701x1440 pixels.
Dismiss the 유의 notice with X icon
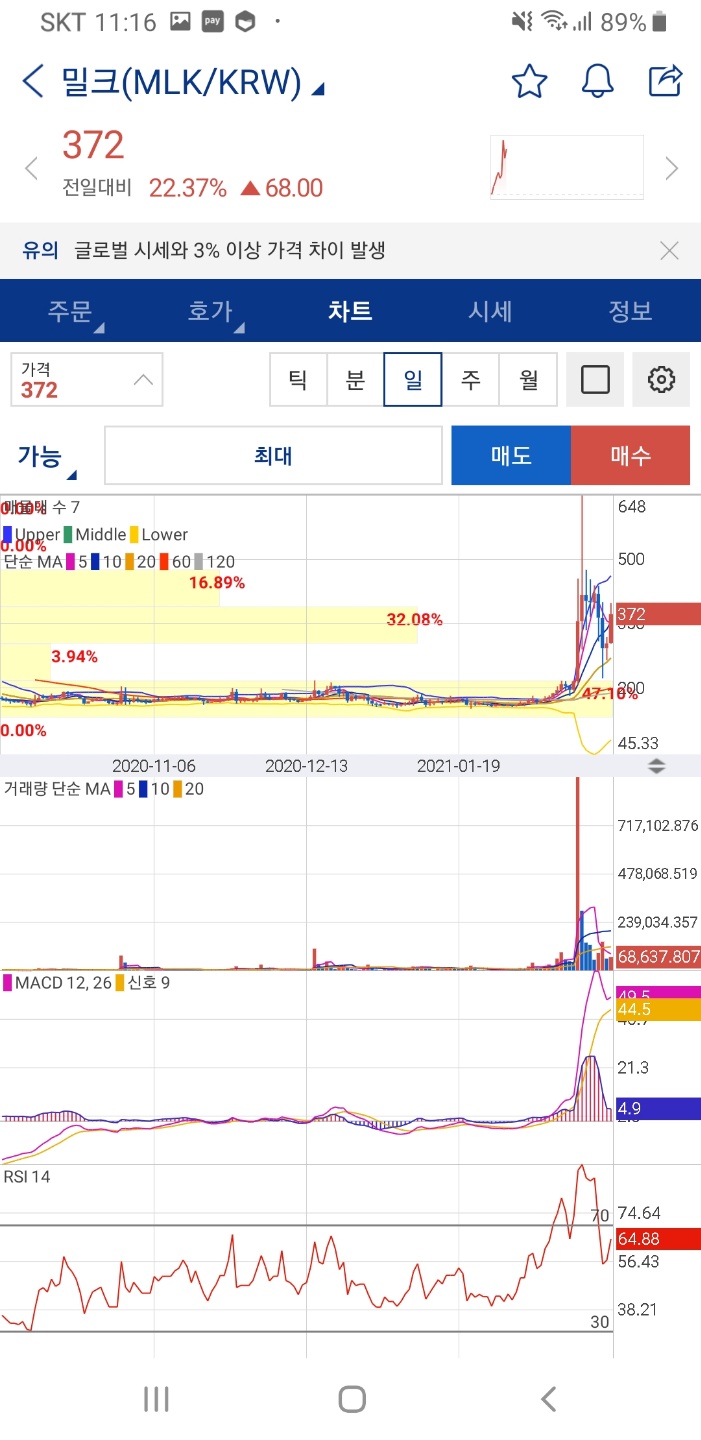tap(670, 251)
